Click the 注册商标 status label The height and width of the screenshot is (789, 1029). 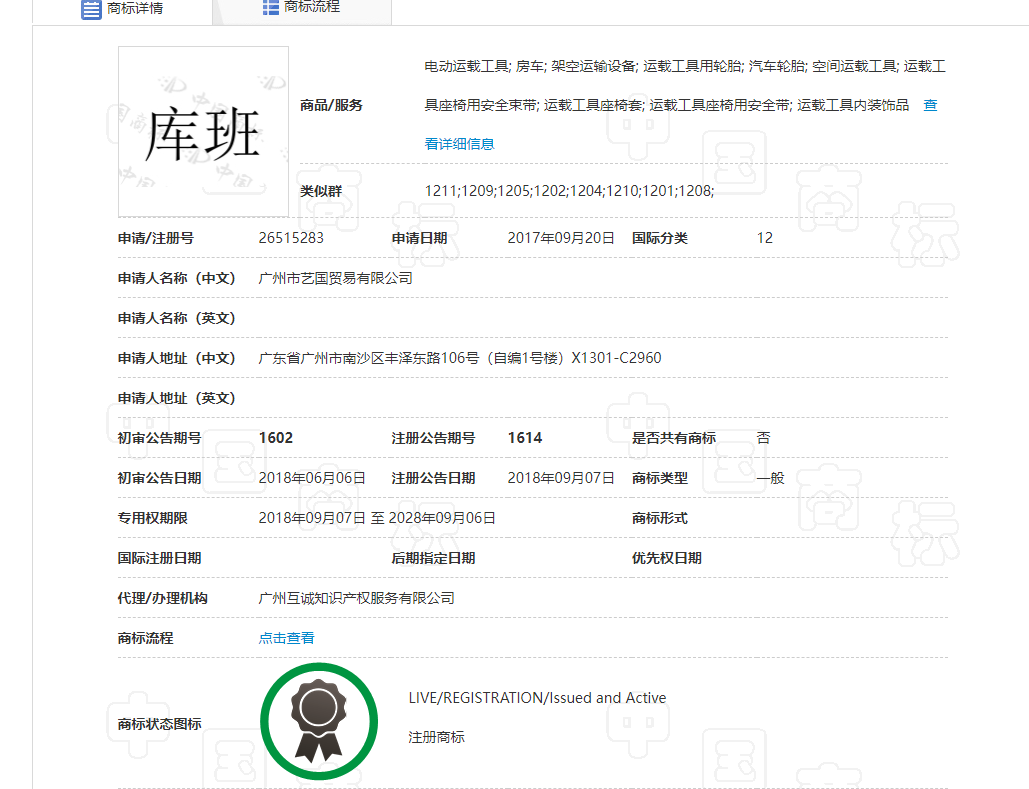[436, 738]
